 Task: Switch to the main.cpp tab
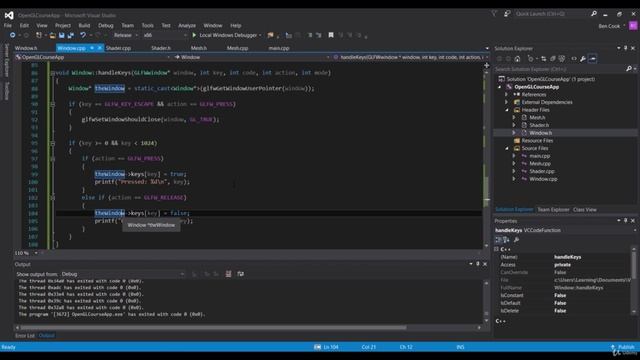[279, 48]
